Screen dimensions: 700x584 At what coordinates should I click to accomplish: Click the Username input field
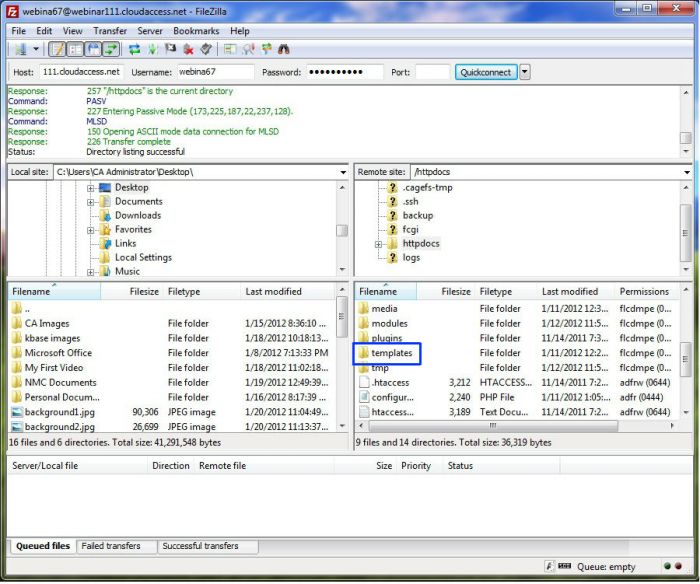pos(216,72)
